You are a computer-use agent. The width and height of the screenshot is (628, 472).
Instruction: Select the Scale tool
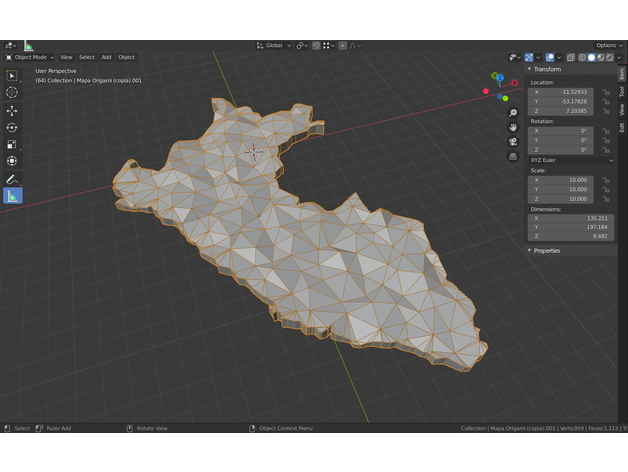[12, 144]
